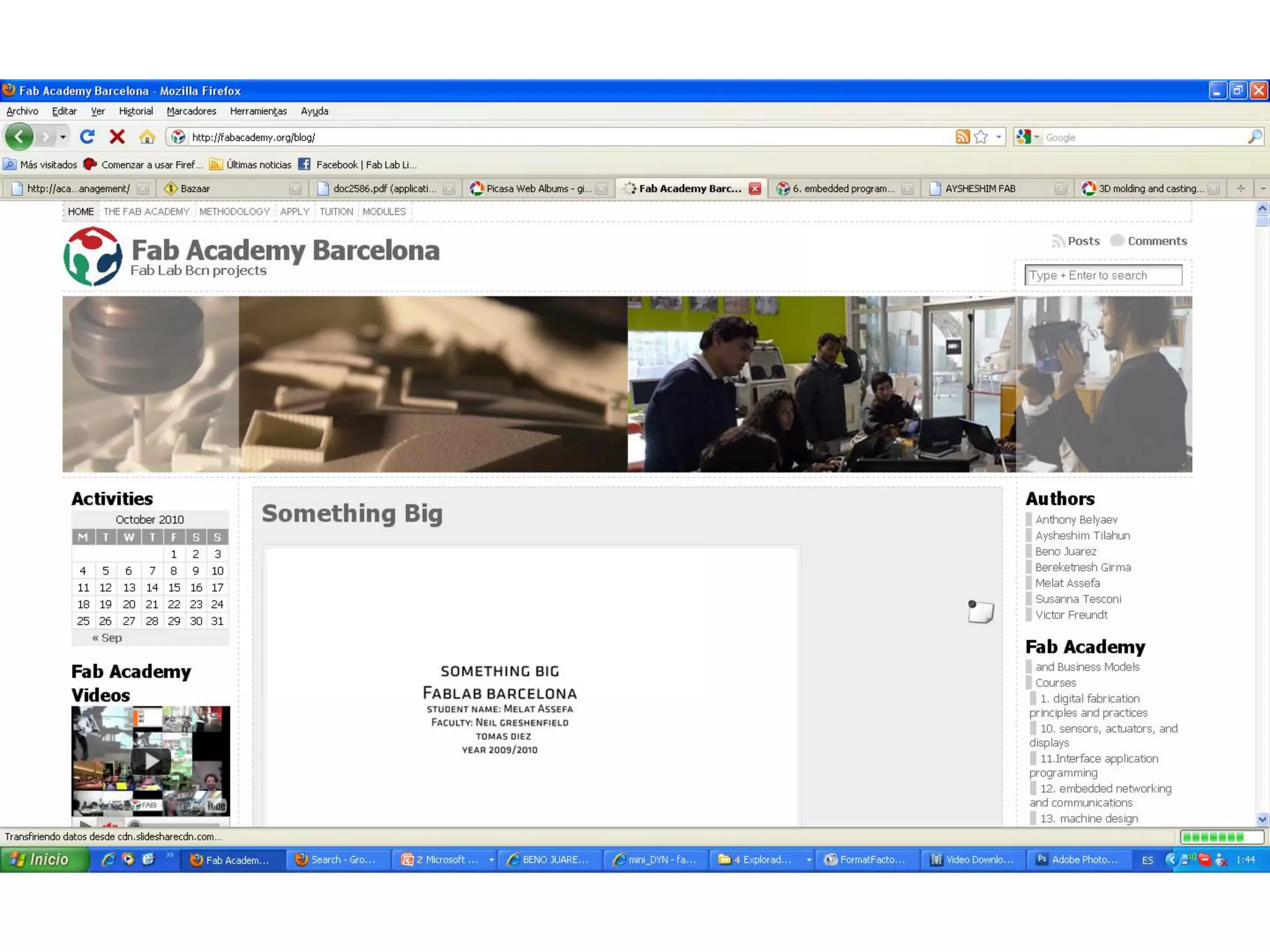Bookmark page with the star icon
Screen dimensions: 1270x952
980,137
